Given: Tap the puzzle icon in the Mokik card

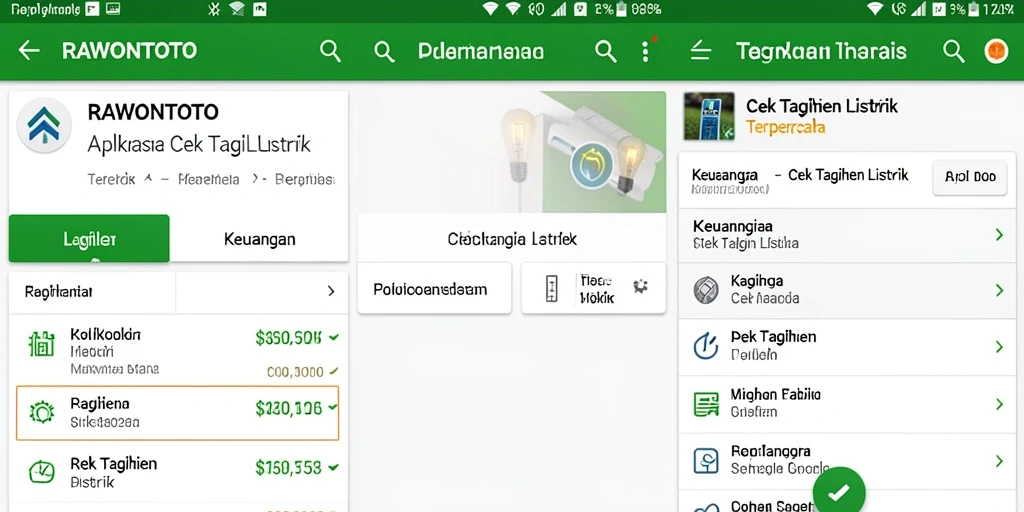Looking at the screenshot, I should (x=640, y=286).
